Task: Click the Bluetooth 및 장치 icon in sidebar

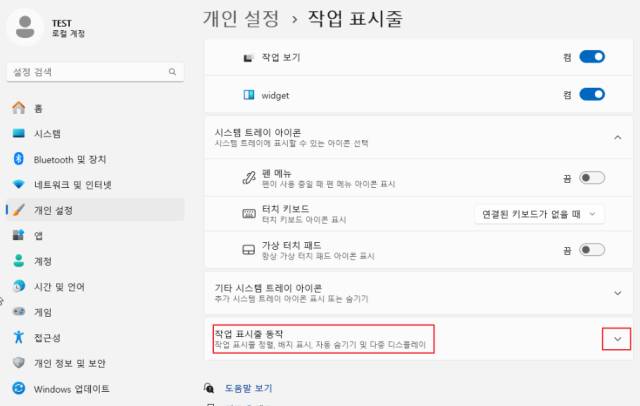Action: 18,159
